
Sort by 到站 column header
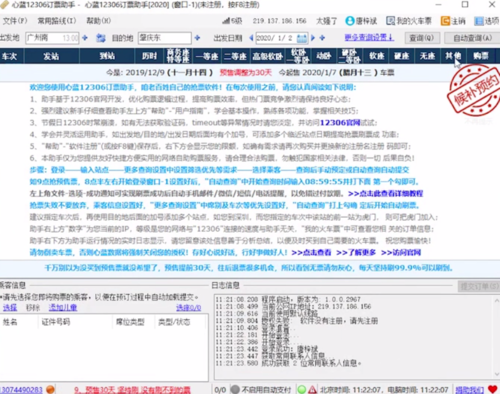click(107, 56)
